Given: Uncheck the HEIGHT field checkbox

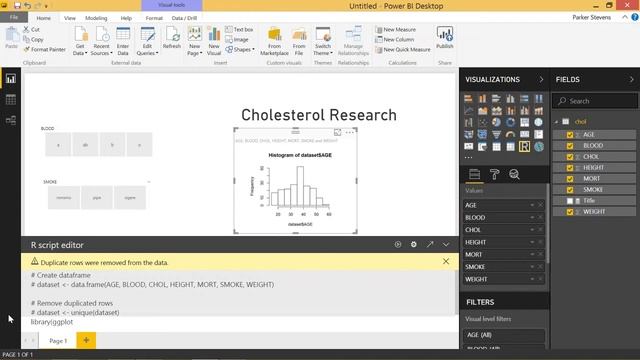Looking at the screenshot, I should click(570, 168).
